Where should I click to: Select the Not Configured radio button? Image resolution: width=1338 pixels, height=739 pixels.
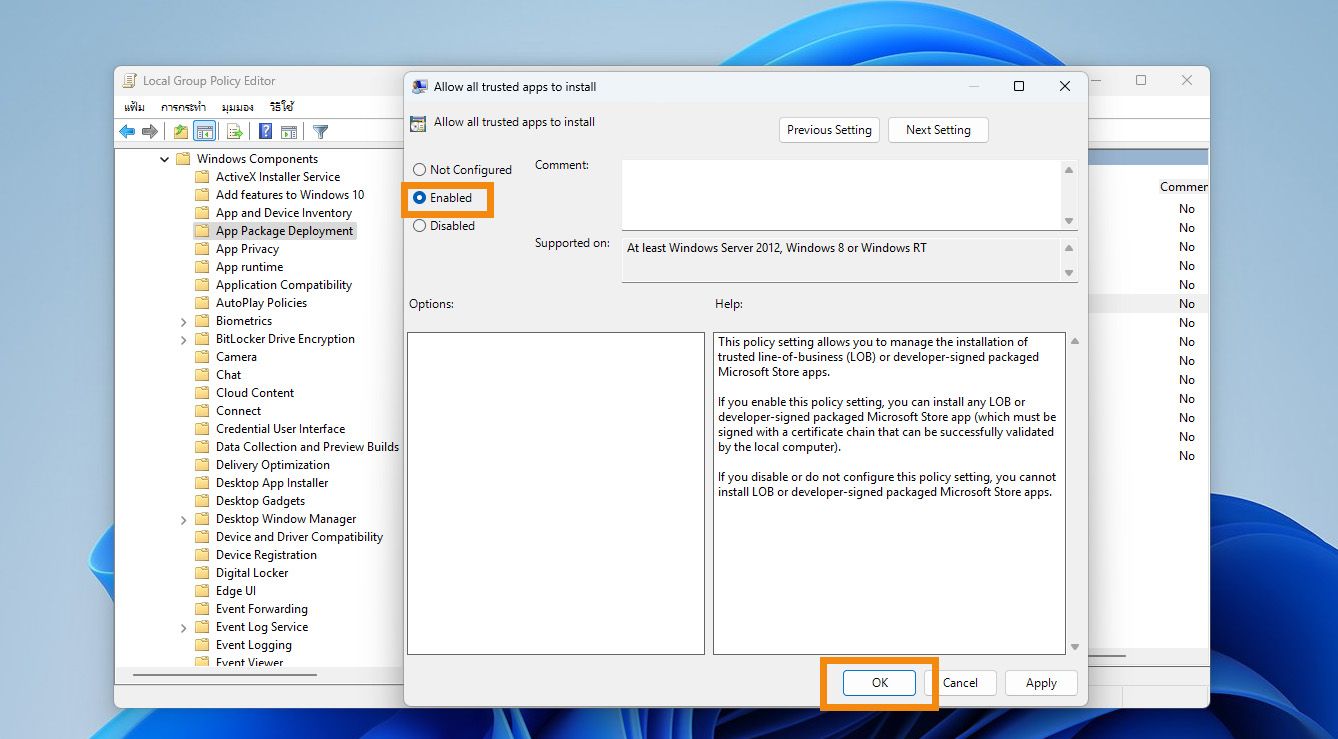[x=419, y=170]
